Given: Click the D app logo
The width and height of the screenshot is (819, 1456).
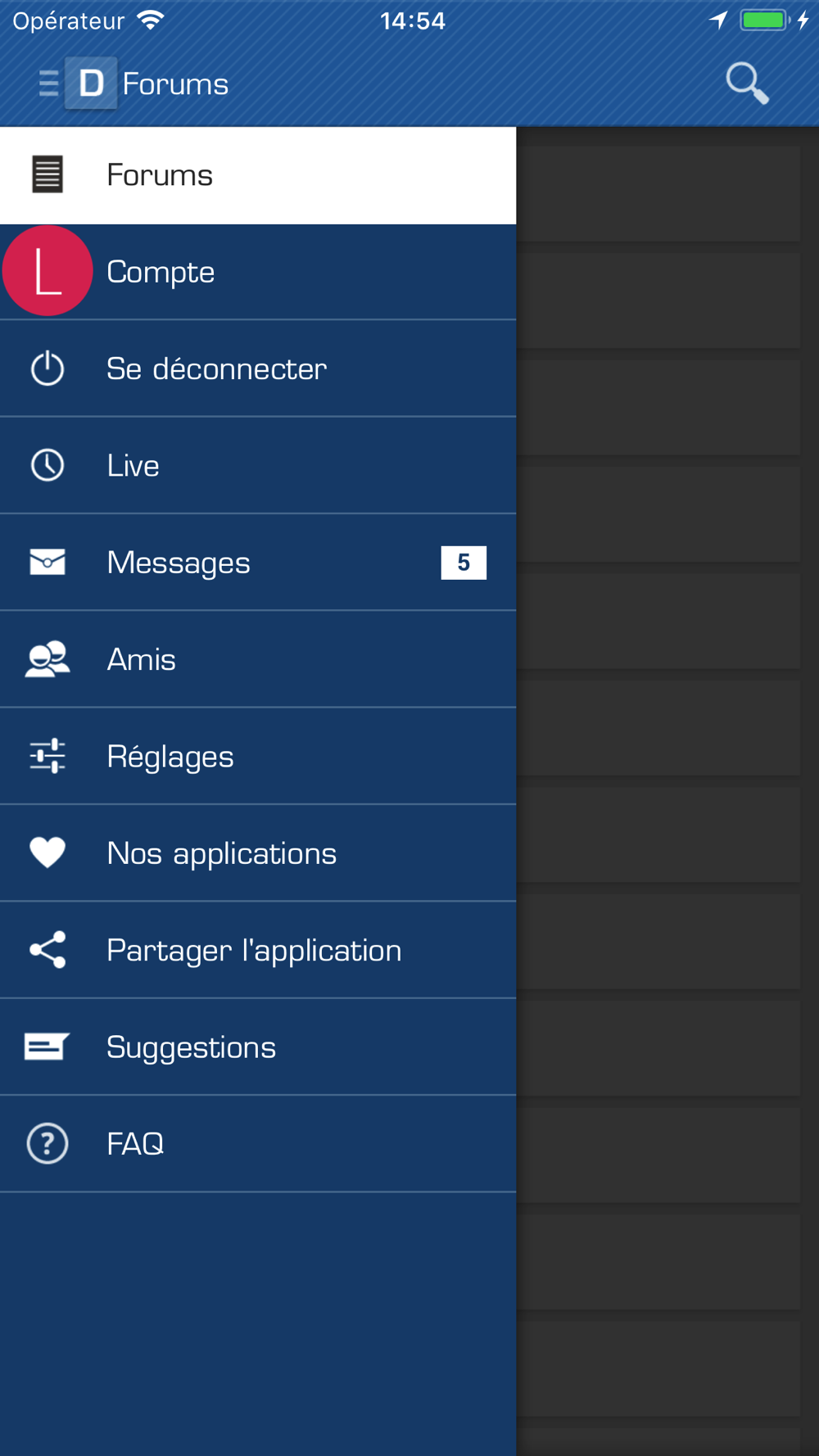Looking at the screenshot, I should [91, 83].
